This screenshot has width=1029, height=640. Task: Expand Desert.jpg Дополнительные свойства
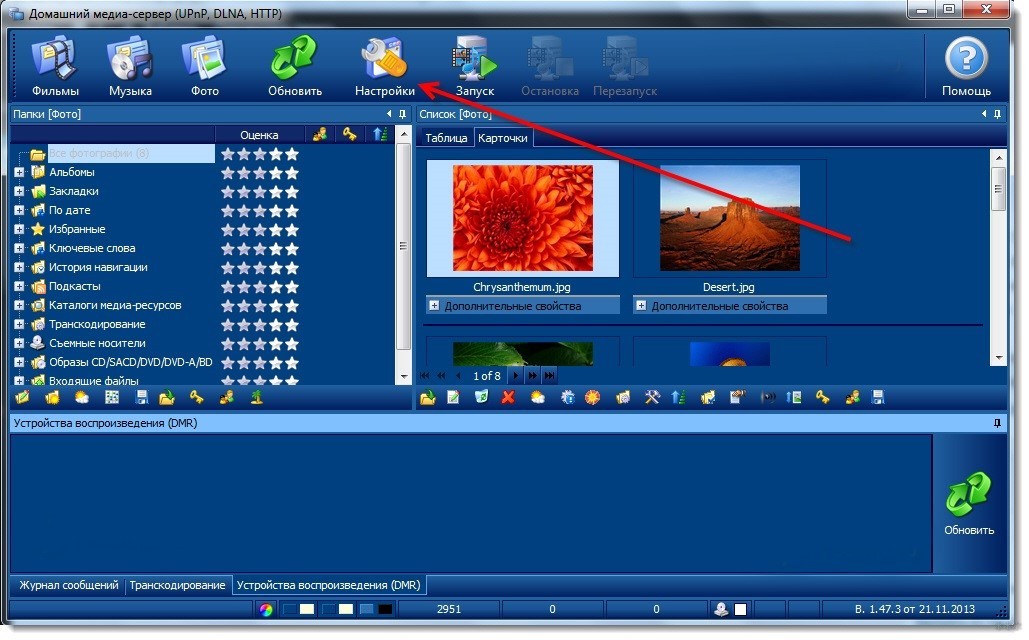(x=641, y=306)
